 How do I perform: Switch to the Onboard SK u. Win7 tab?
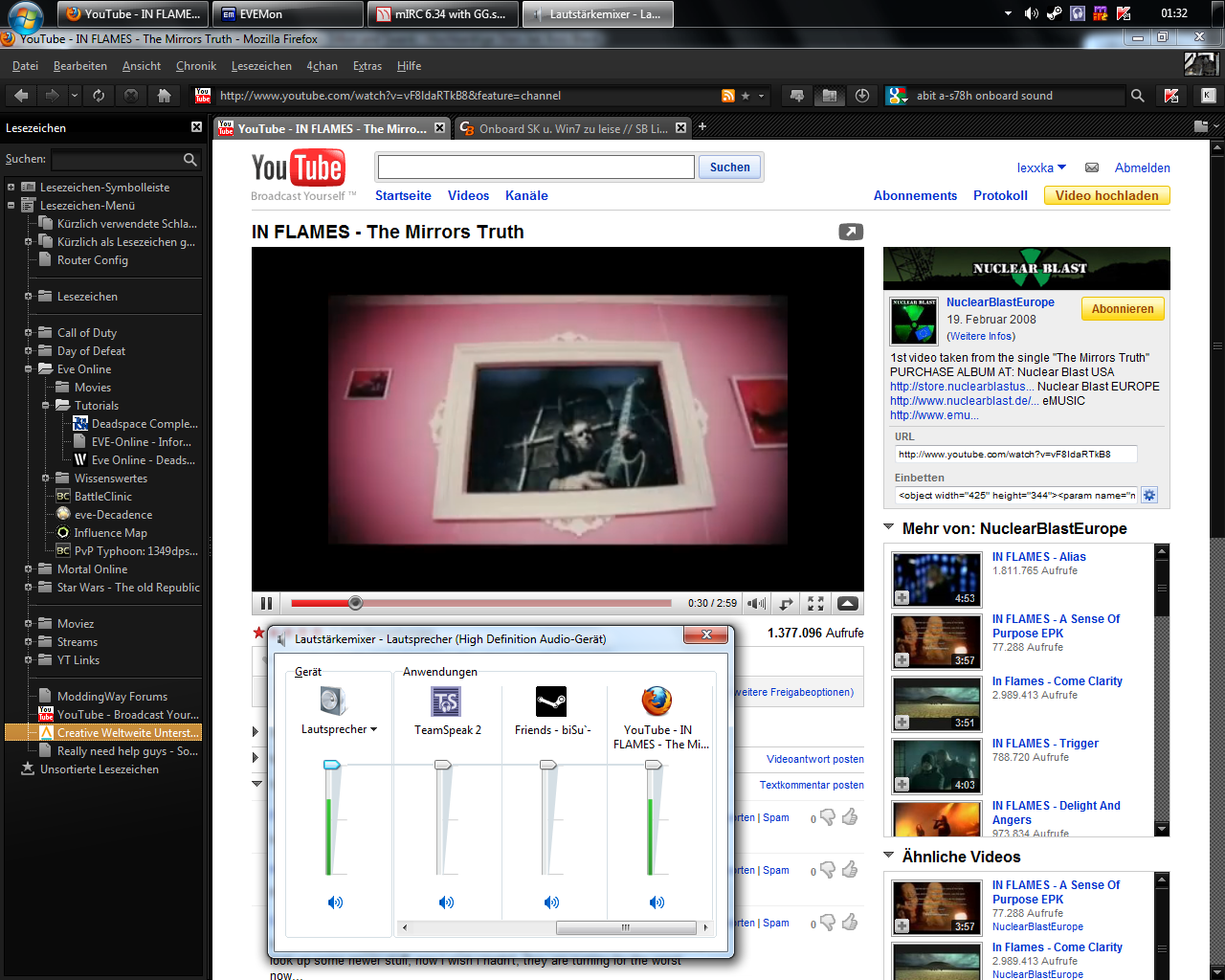point(571,128)
